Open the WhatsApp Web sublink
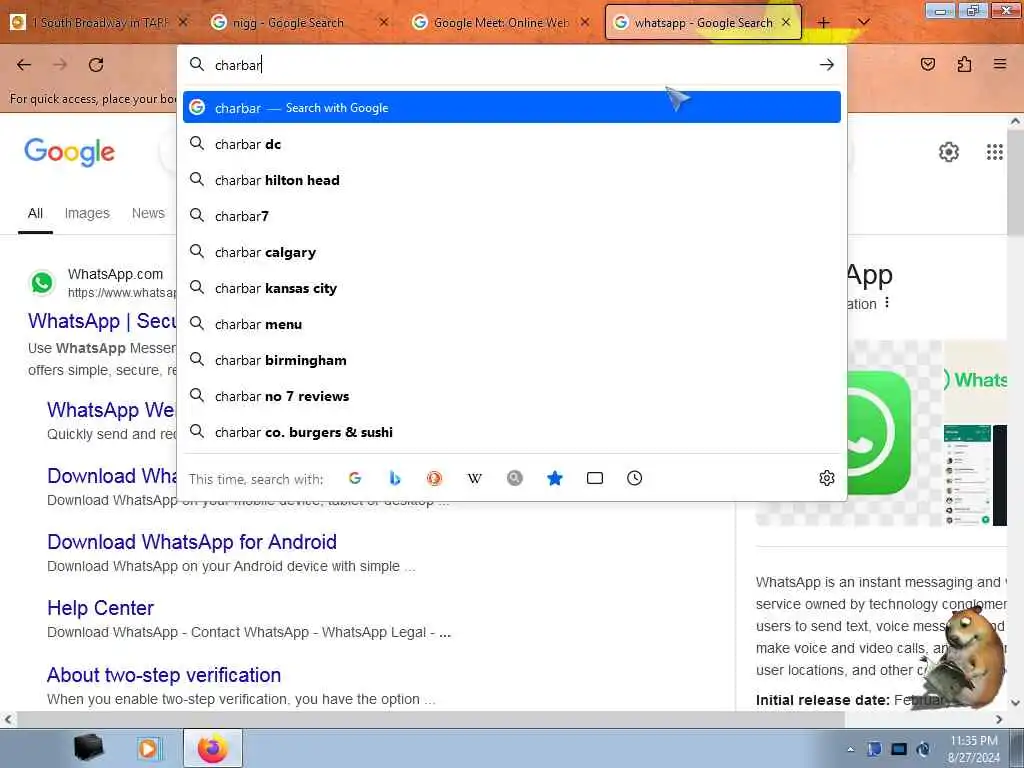Viewport: 1024px width, 768px height. pos(111,409)
